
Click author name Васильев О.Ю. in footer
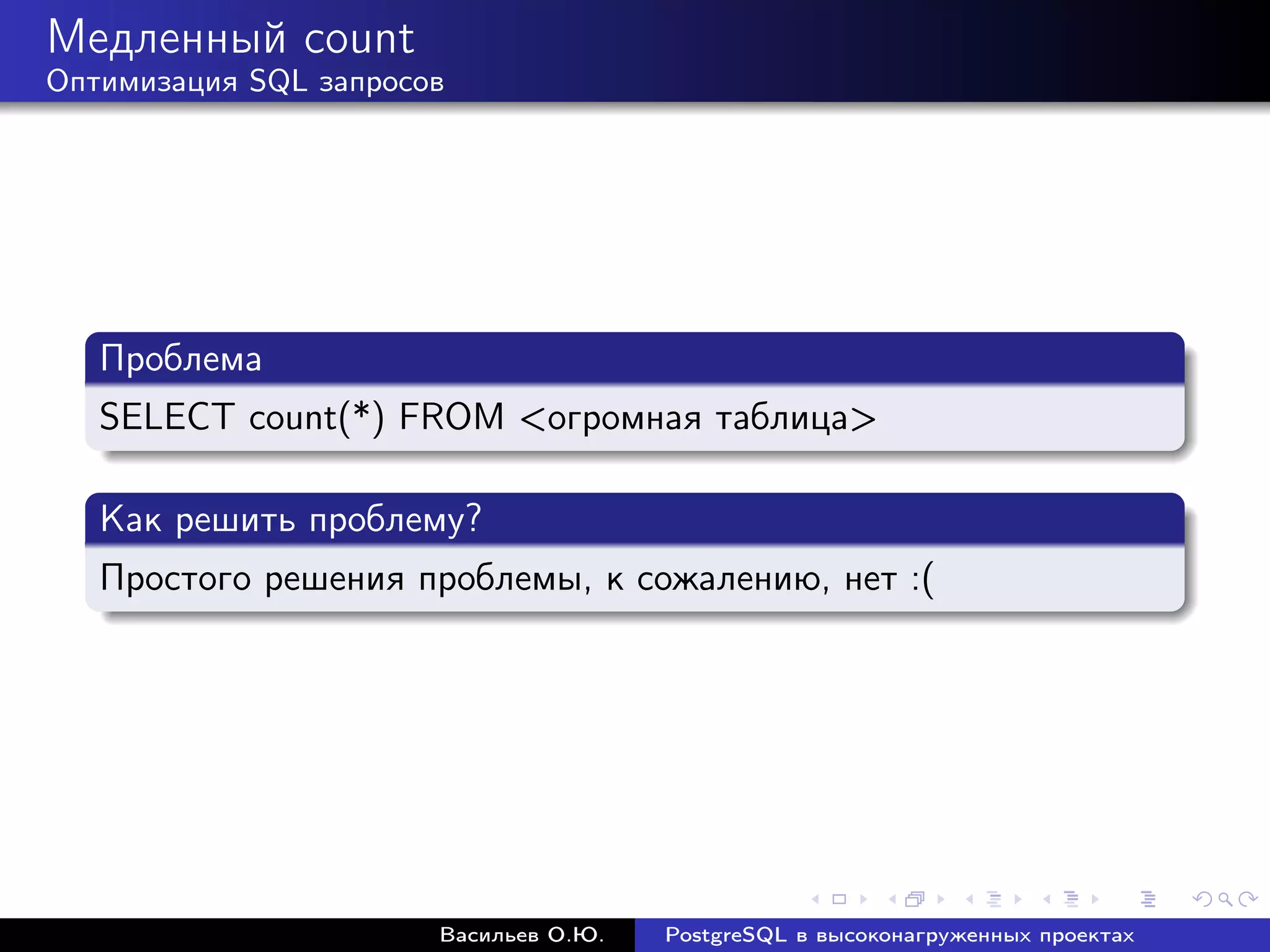[x=522, y=935]
